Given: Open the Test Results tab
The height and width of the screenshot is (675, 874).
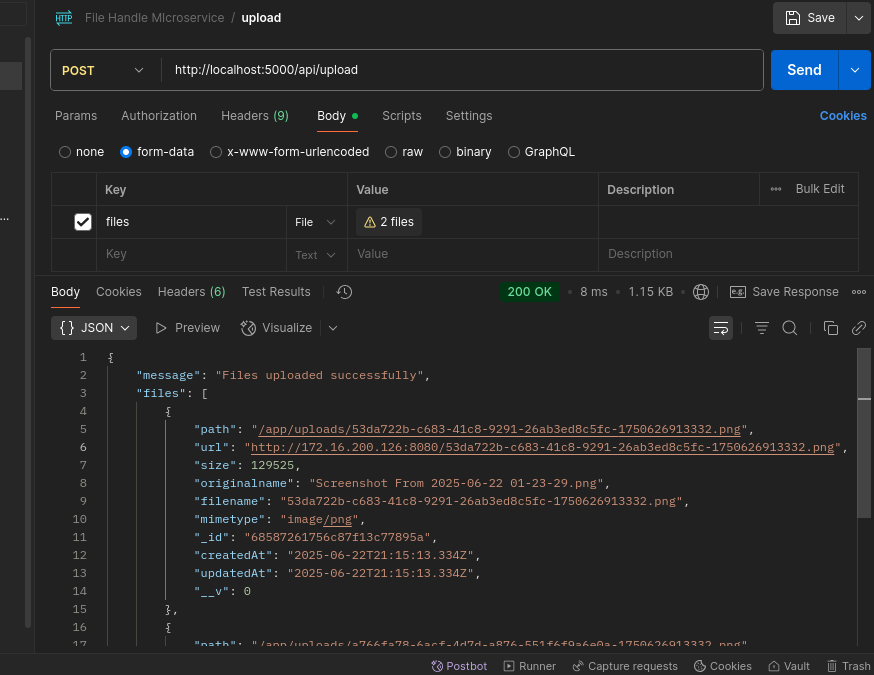Looking at the screenshot, I should 276,292.
